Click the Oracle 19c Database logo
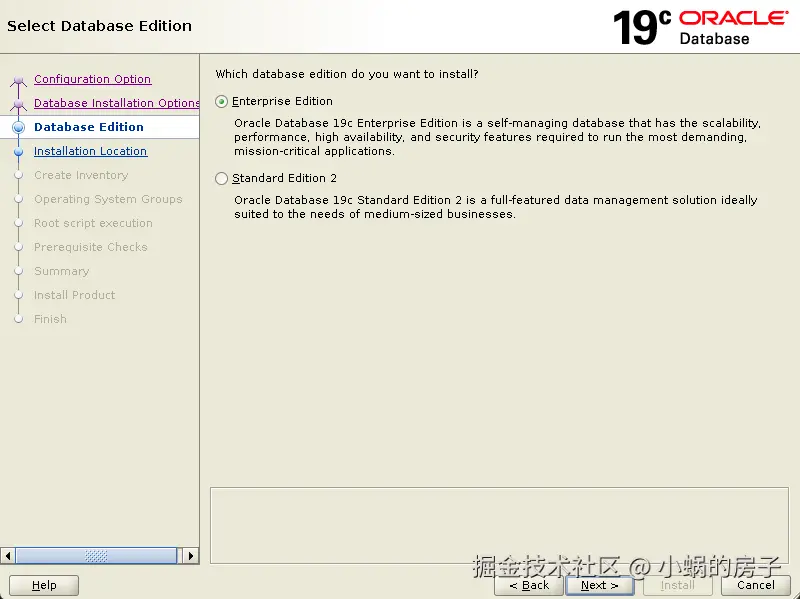The height and width of the screenshot is (599, 800). (701, 27)
